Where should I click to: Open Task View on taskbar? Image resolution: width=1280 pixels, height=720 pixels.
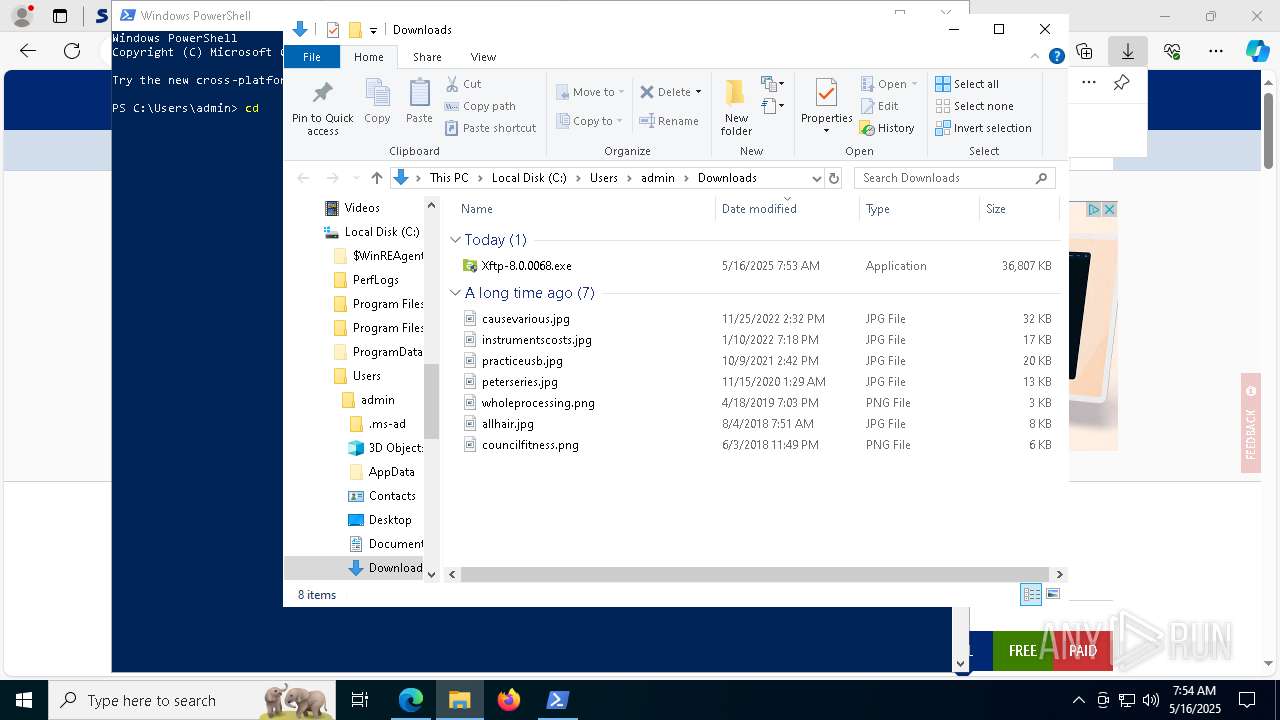click(360, 700)
